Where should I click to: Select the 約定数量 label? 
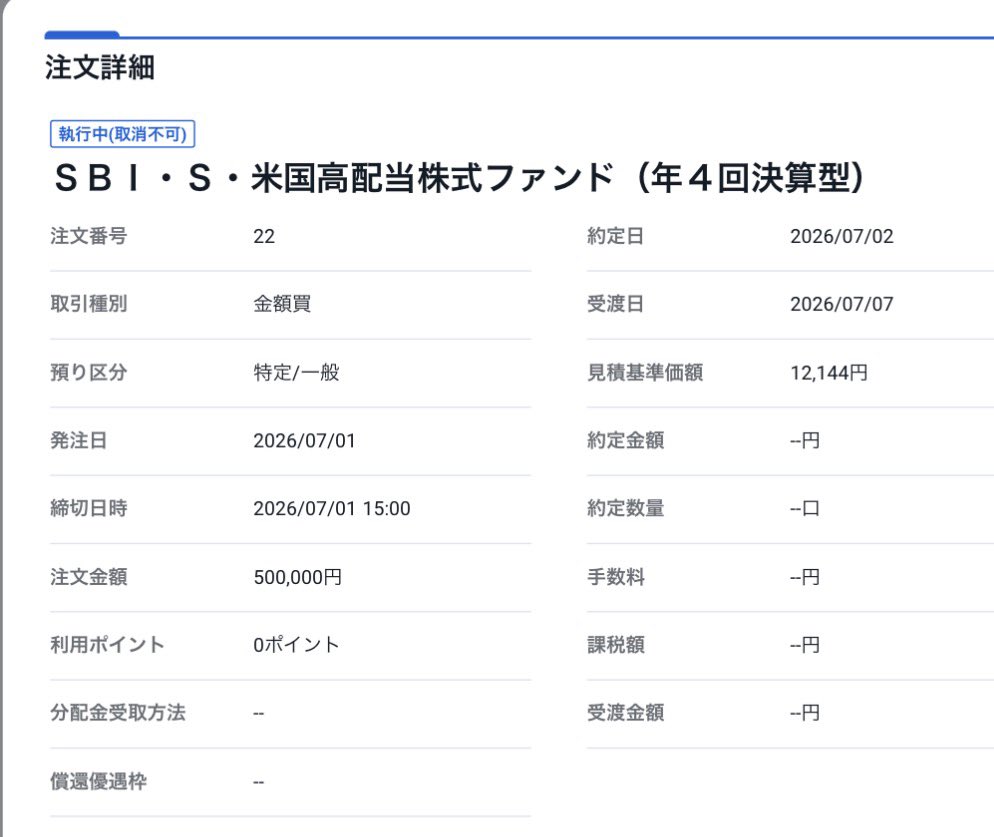[x=626, y=508]
